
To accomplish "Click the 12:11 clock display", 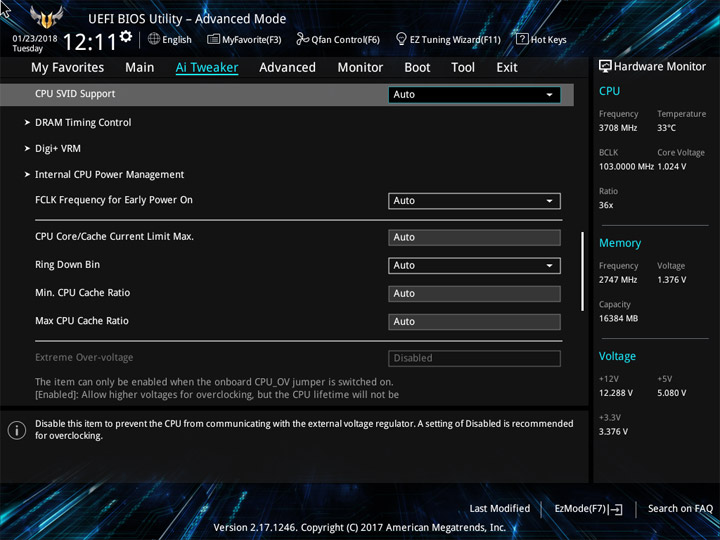I will tap(90, 42).
